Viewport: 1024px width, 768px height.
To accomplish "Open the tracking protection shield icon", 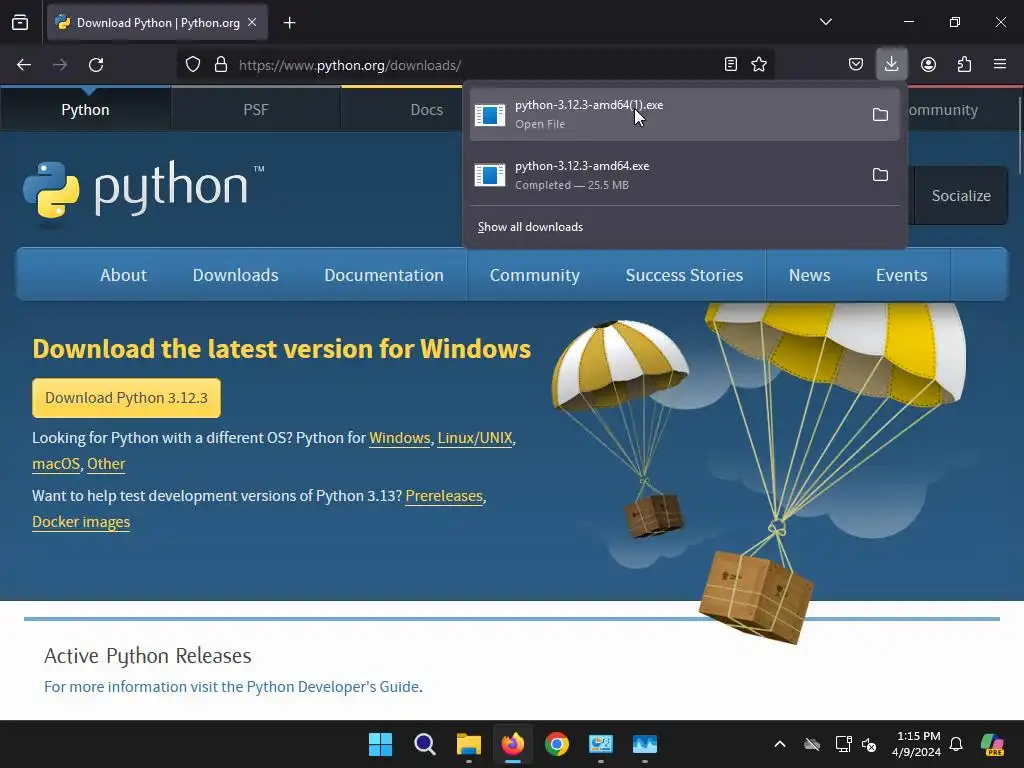I will pos(193,65).
